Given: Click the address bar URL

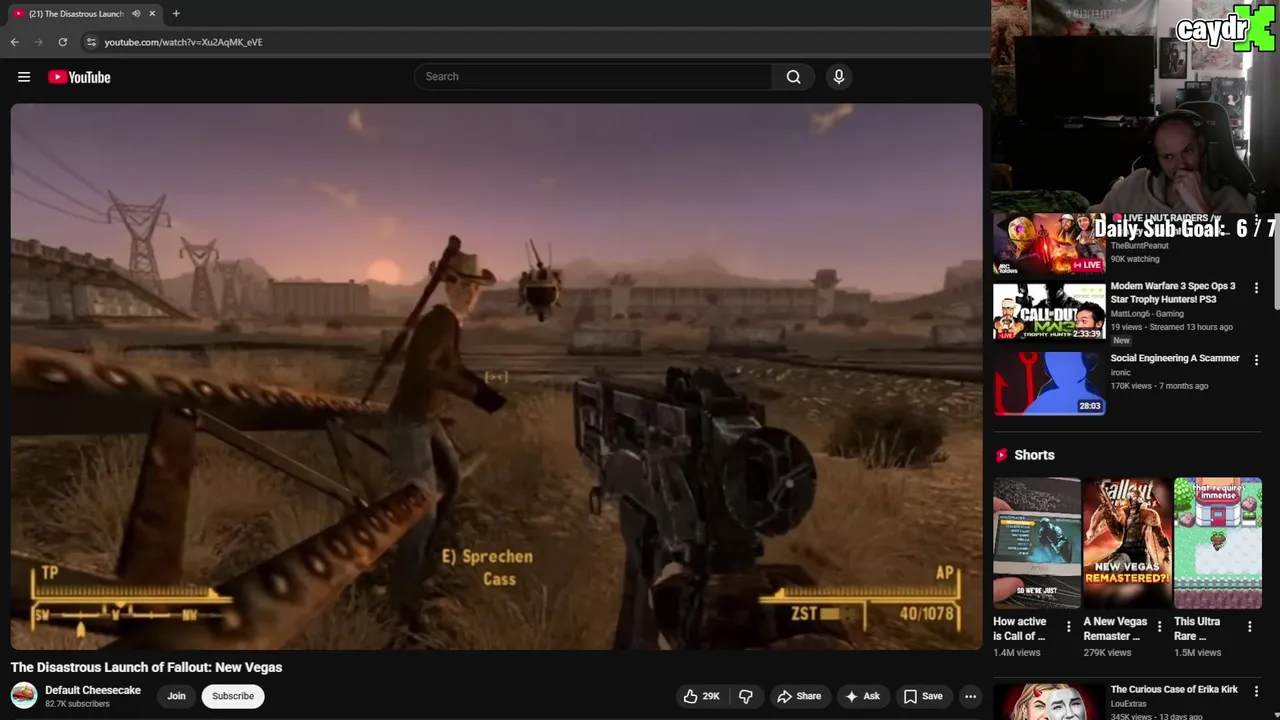Looking at the screenshot, I should (183, 42).
